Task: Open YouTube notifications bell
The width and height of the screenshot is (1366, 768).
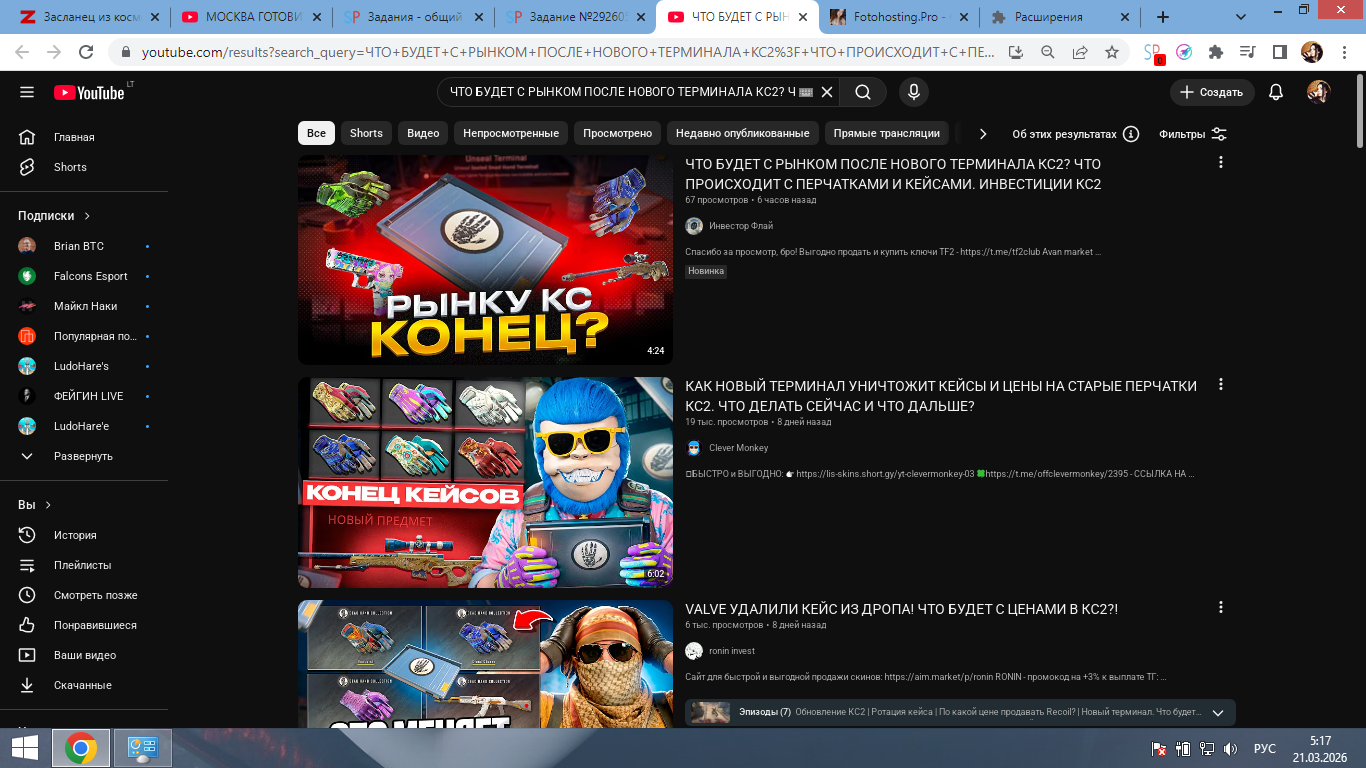Action: click(x=1276, y=92)
